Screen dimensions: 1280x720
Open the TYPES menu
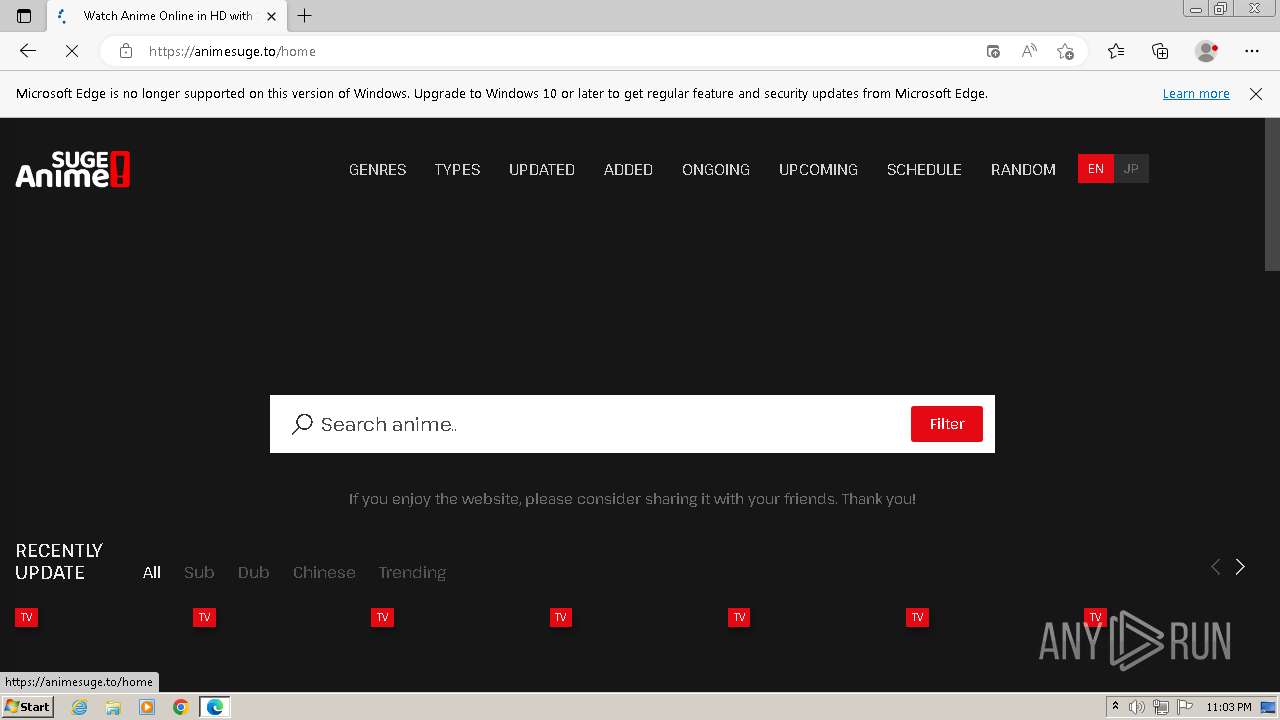pos(457,170)
